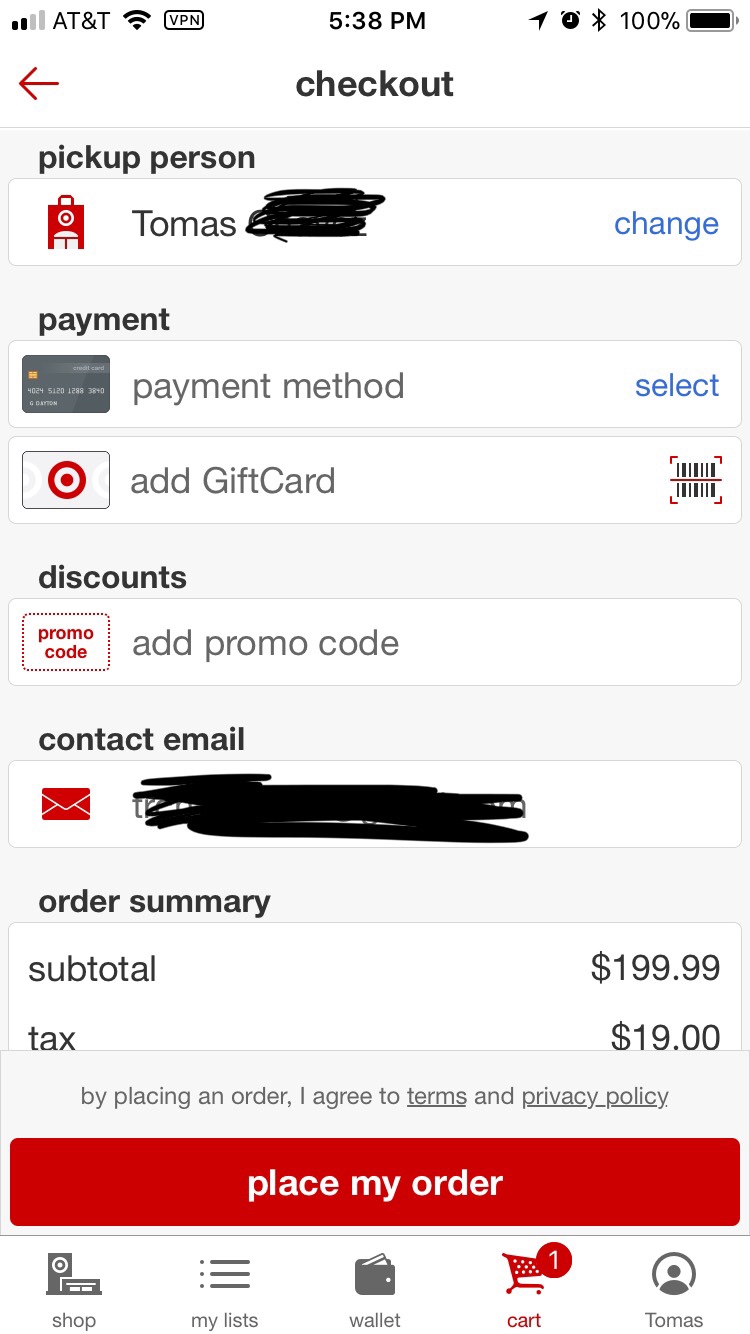Image resolution: width=750 pixels, height=1334 pixels.
Task: Open the cart tab with badge
Action: [x=525, y=1288]
